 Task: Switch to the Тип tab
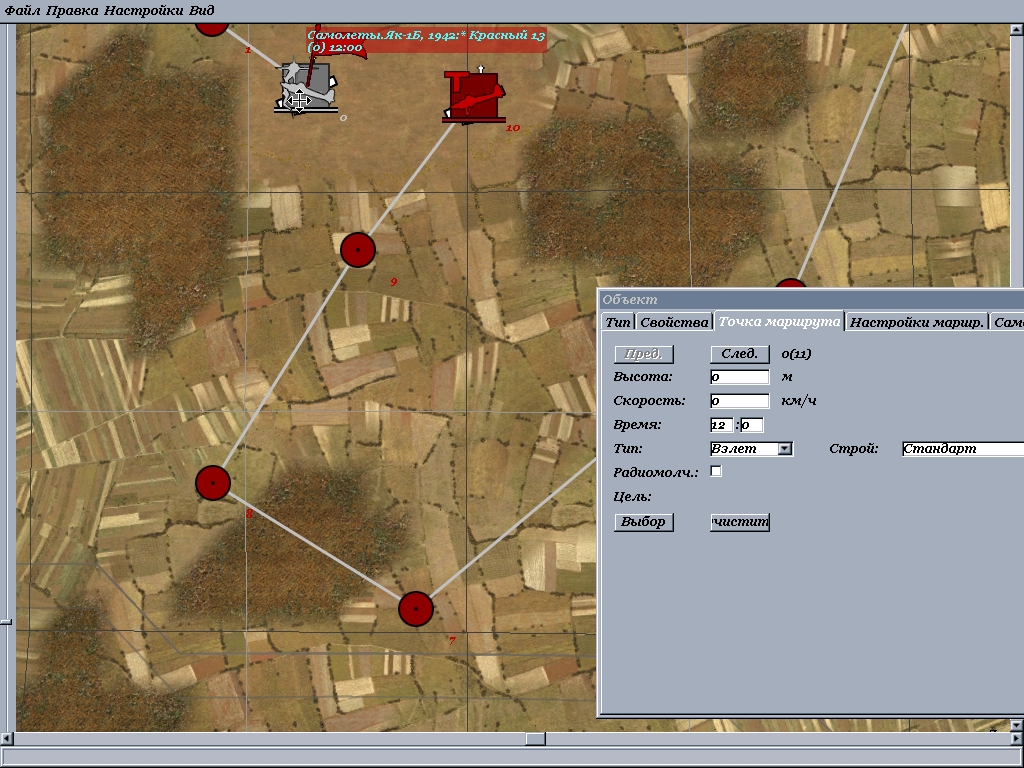[x=617, y=322]
